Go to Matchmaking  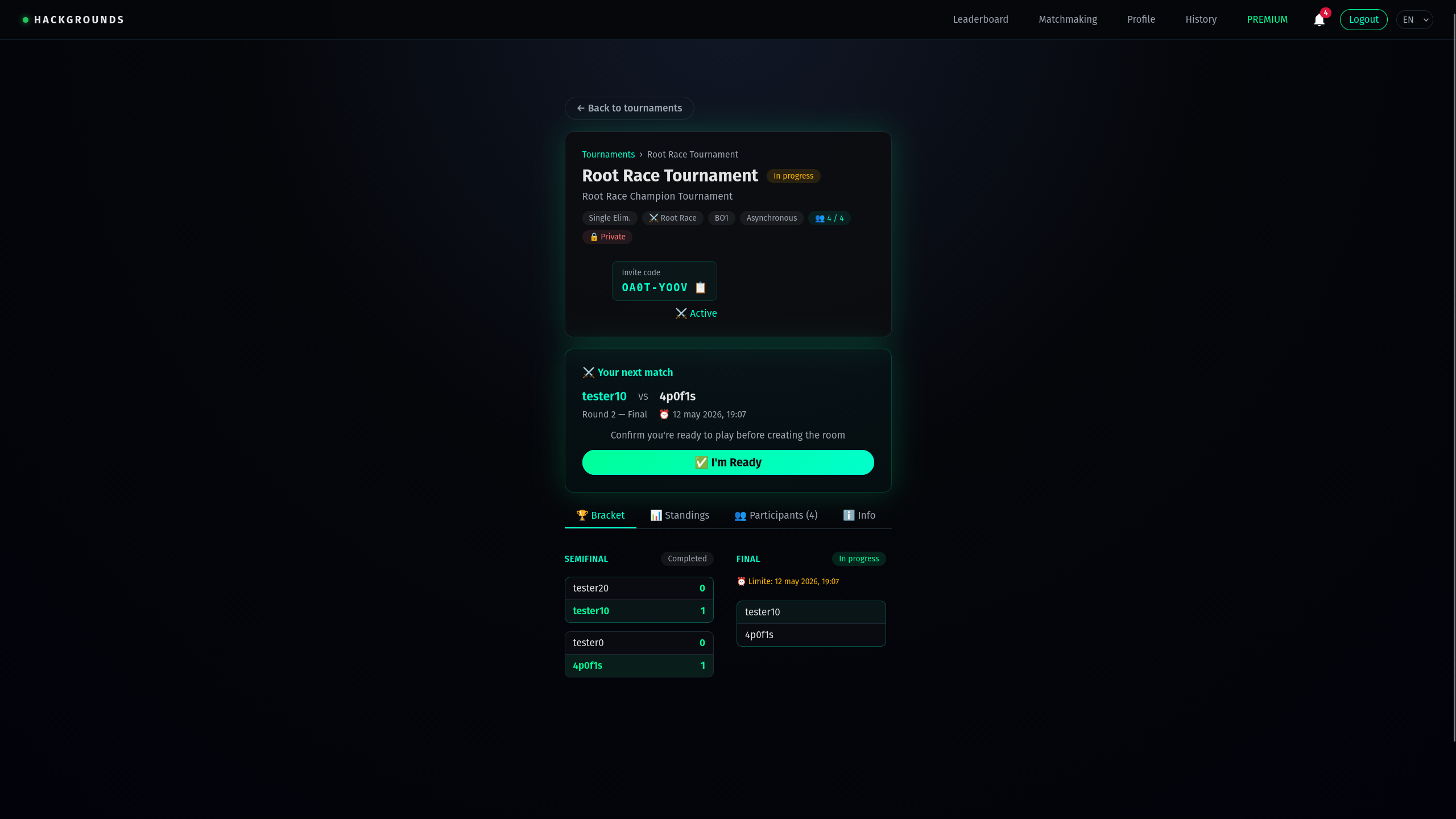pyautogui.click(x=1068, y=19)
